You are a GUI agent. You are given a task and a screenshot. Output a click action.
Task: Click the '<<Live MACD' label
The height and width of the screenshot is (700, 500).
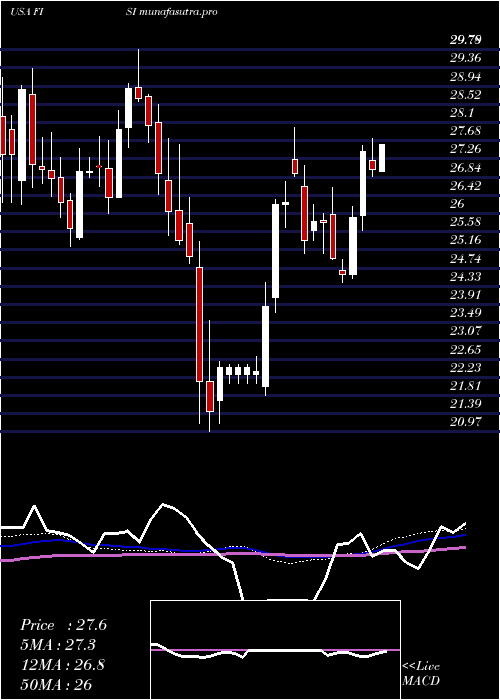point(421,674)
